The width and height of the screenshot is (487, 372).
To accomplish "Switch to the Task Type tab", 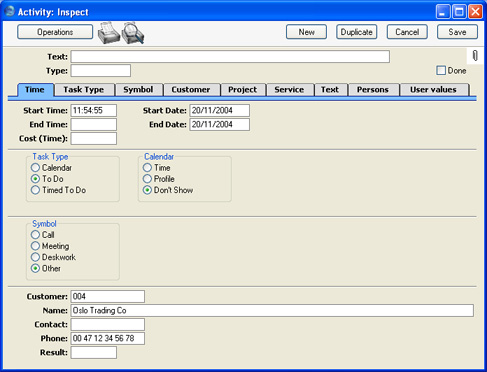I will pos(84,90).
